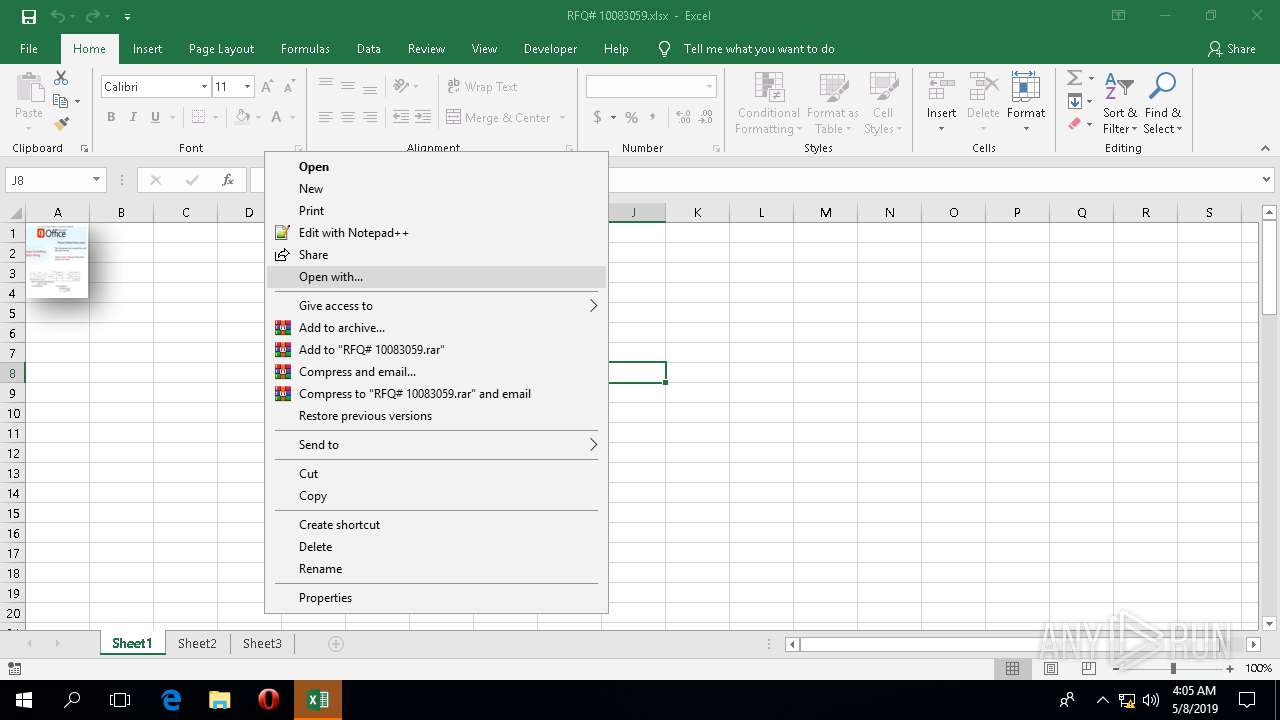Select Page Break Preview icon in status bar

point(1089,668)
